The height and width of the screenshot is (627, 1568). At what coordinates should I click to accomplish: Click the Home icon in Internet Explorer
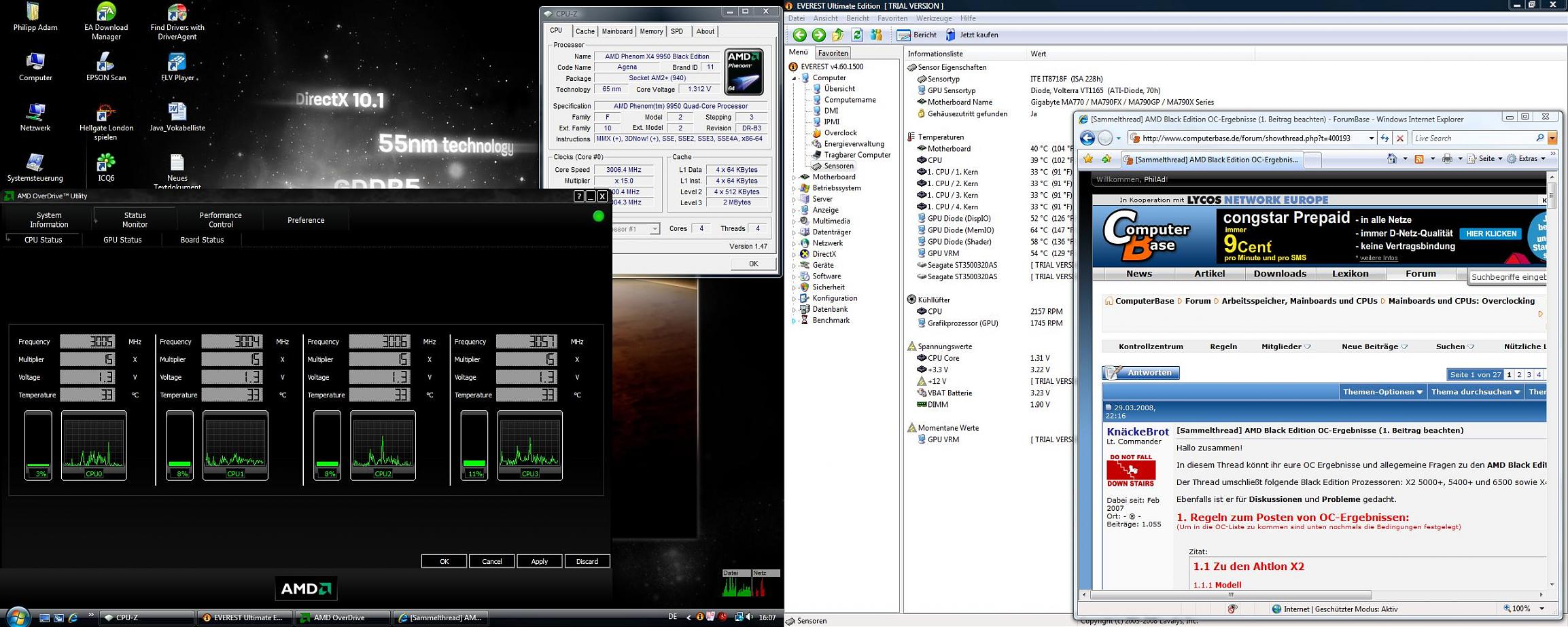pyautogui.click(x=1392, y=159)
